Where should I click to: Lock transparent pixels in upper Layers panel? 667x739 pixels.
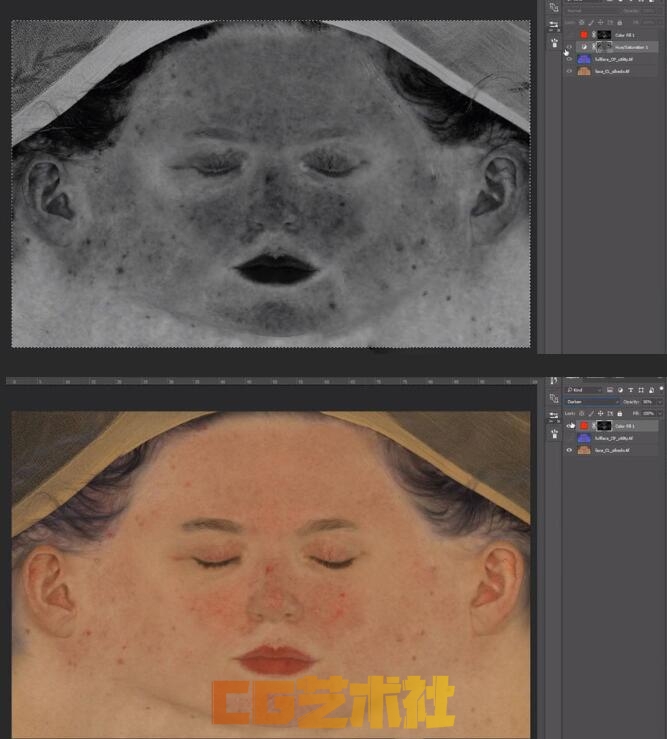pos(581,23)
